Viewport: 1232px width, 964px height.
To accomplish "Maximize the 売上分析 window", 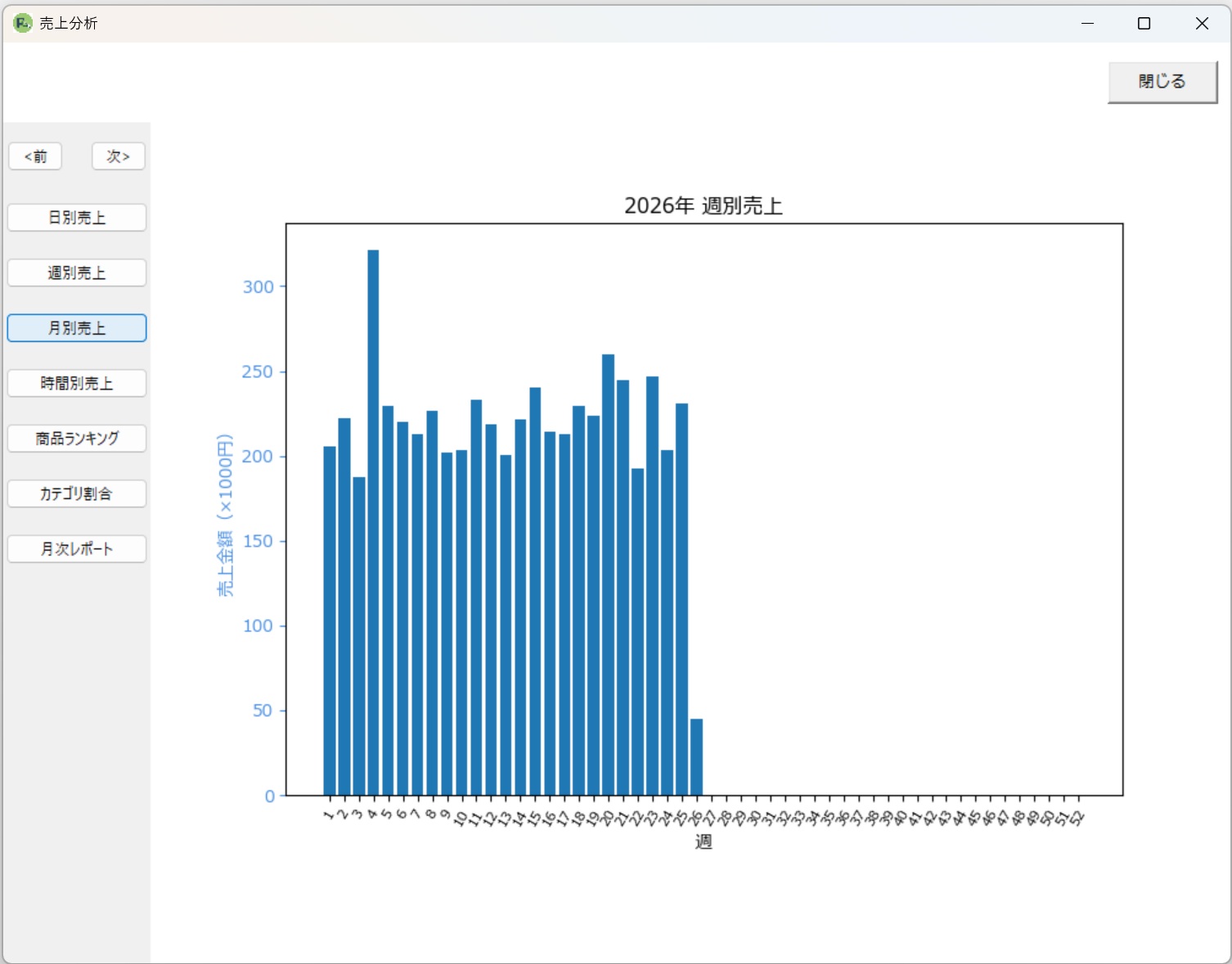I will pyautogui.click(x=1144, y=24).
